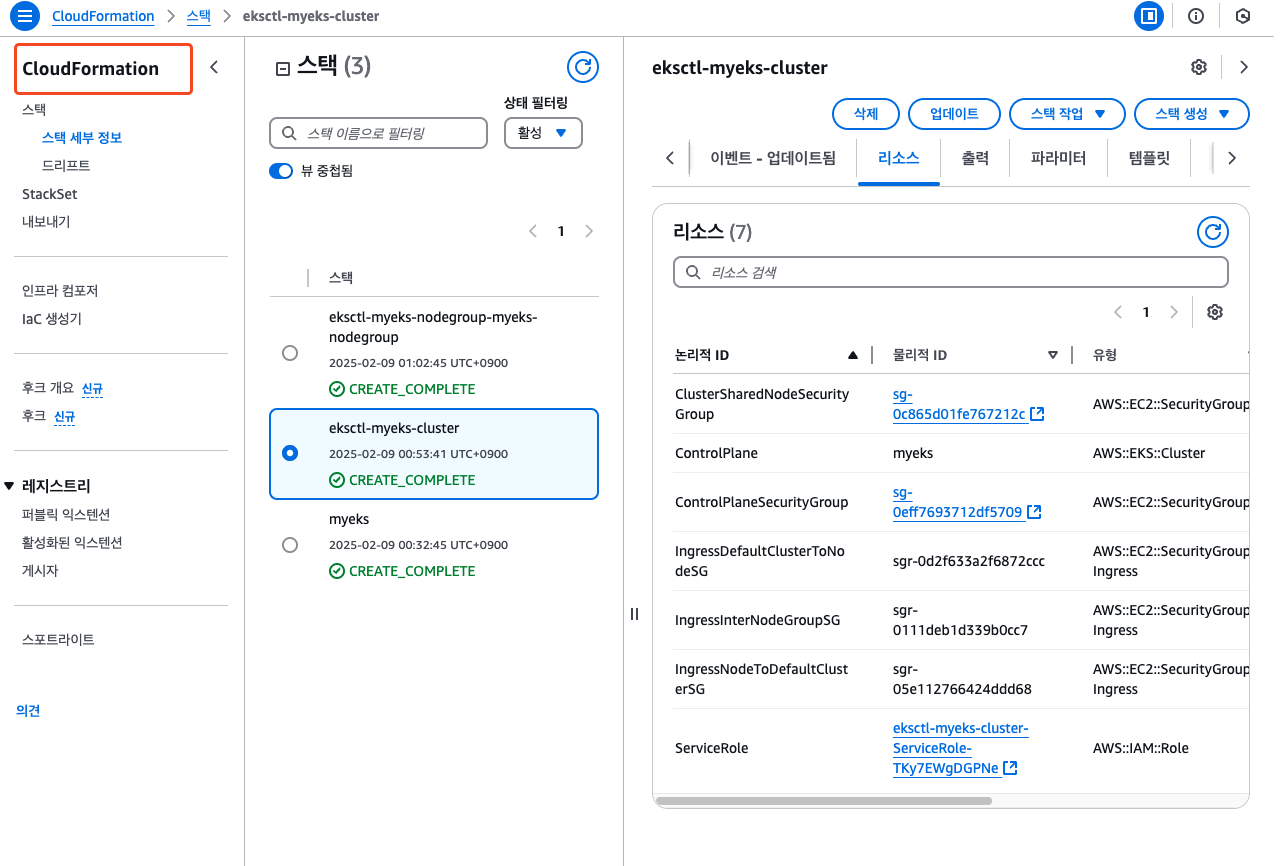Screen dimensions: 1280x866
Task: Go to next resources page
Action: pyautogui.click(x=1174, y=312)
